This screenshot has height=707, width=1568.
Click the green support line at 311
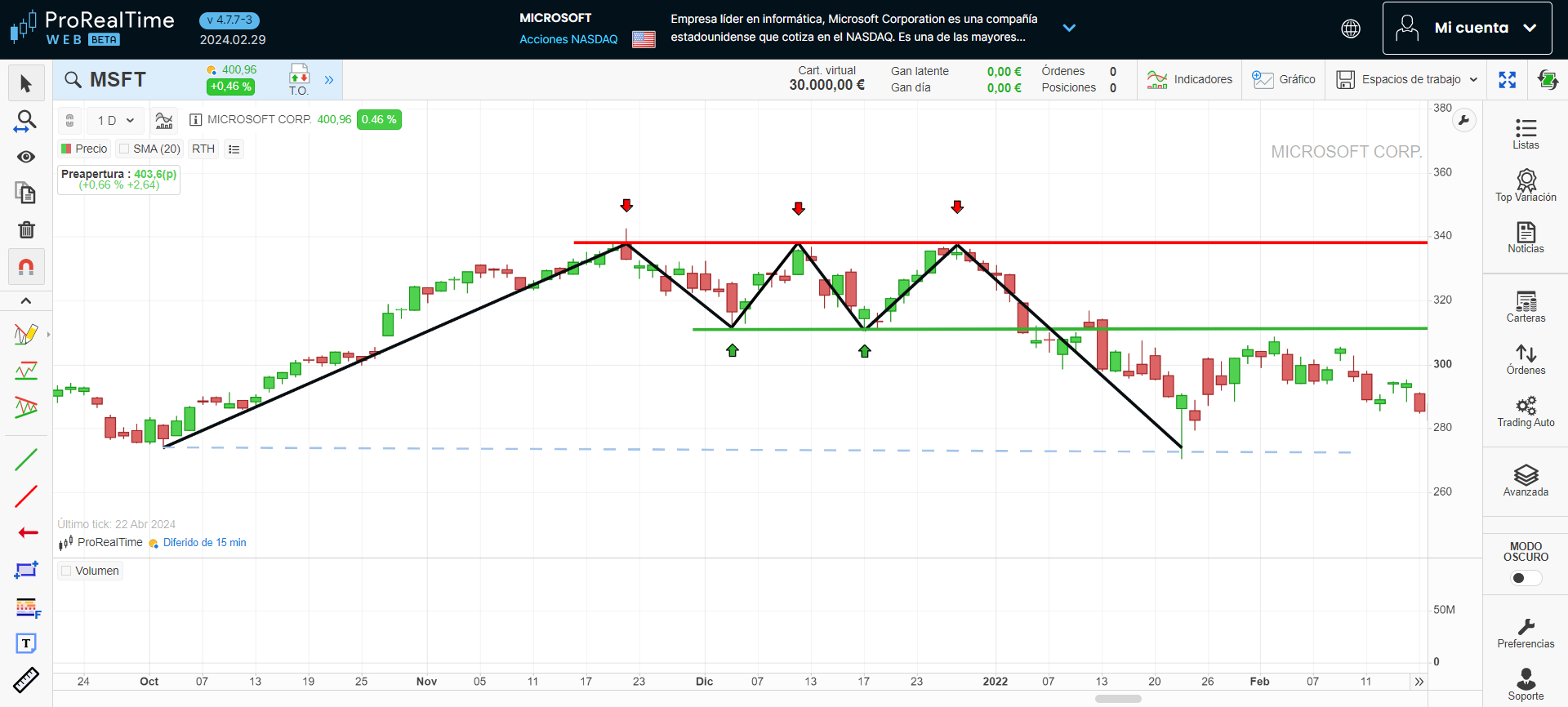pyautogui.click(x=1060, y=329)
